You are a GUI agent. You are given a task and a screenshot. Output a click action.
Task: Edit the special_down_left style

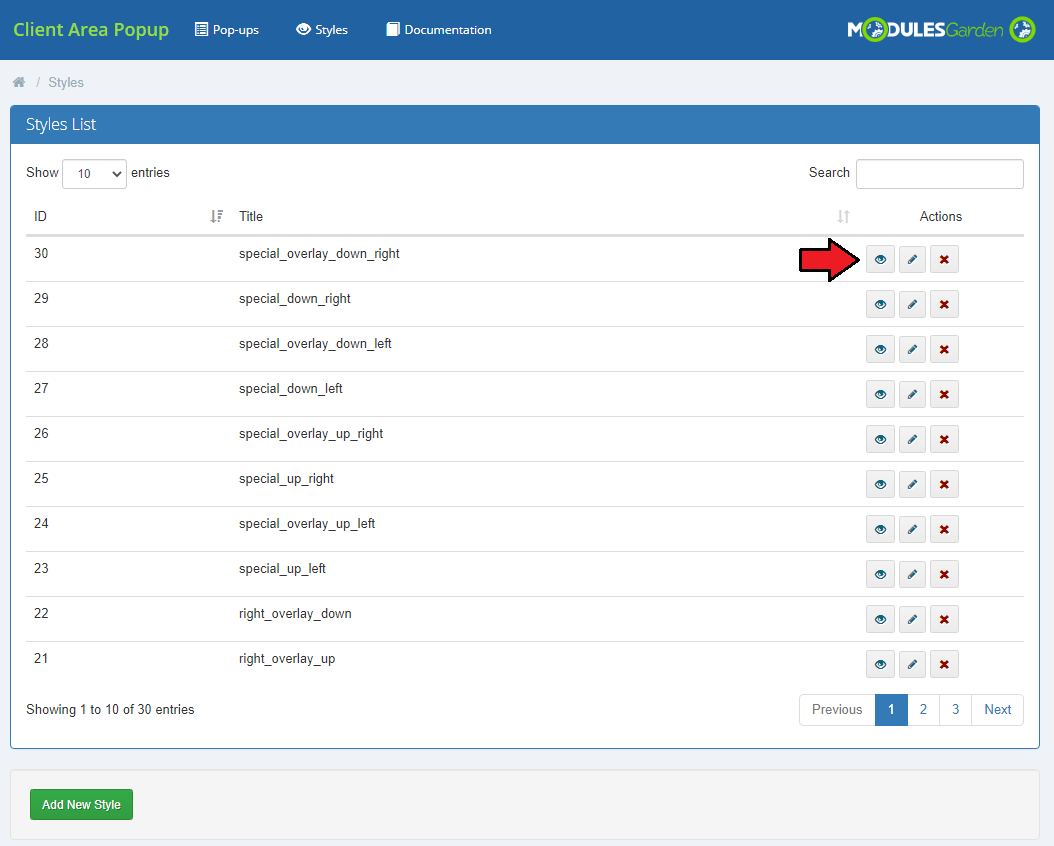[912, 394]
